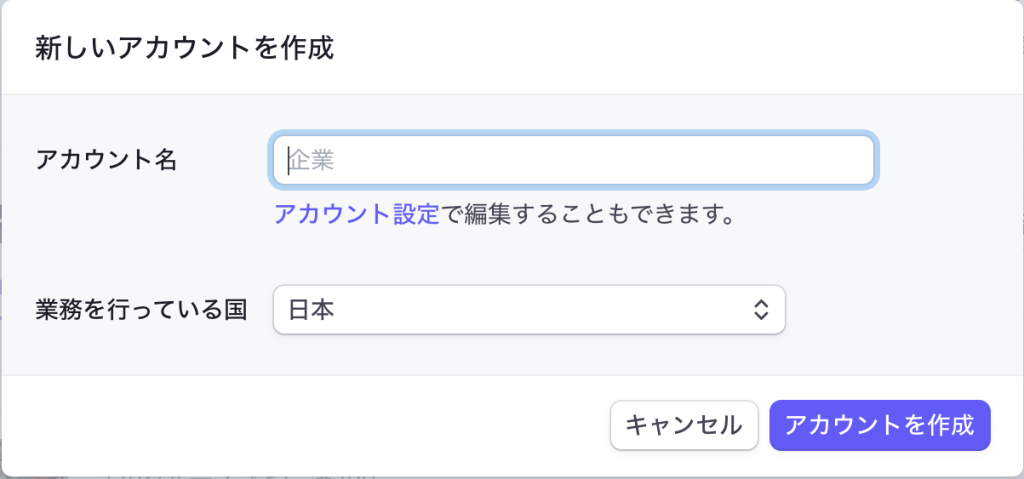Select the 日本 value in the country box
This screenshot has width=1024, height=479.
click(311, 310)
